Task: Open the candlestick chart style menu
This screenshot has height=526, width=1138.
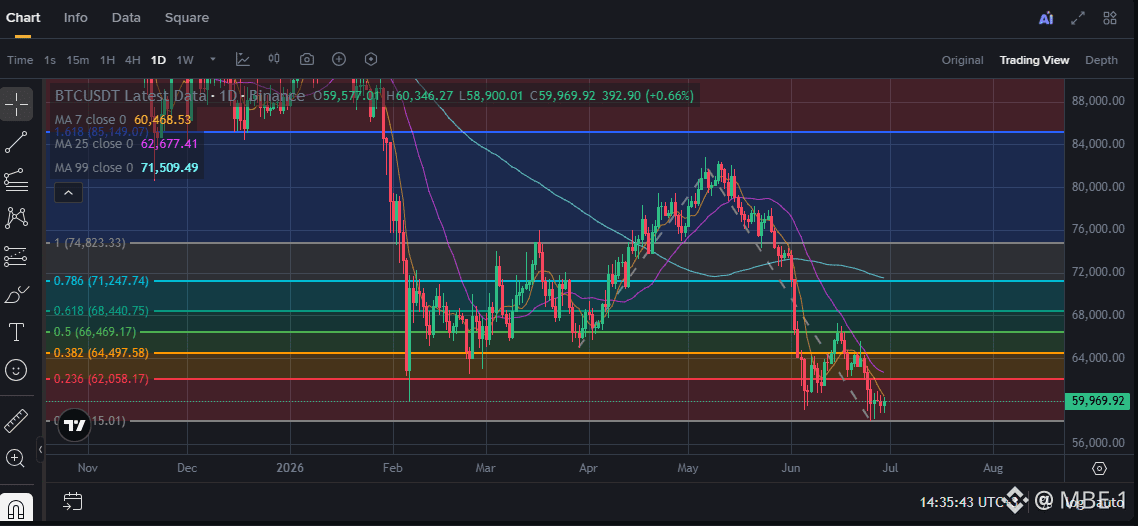Action: click(274, 59)
